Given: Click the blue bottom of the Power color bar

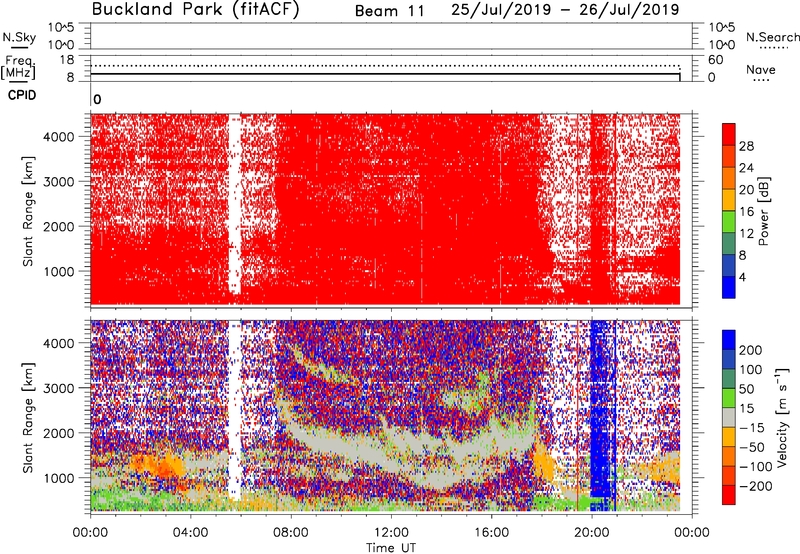Looking at the screenshot, I should [x=729, y=287].
